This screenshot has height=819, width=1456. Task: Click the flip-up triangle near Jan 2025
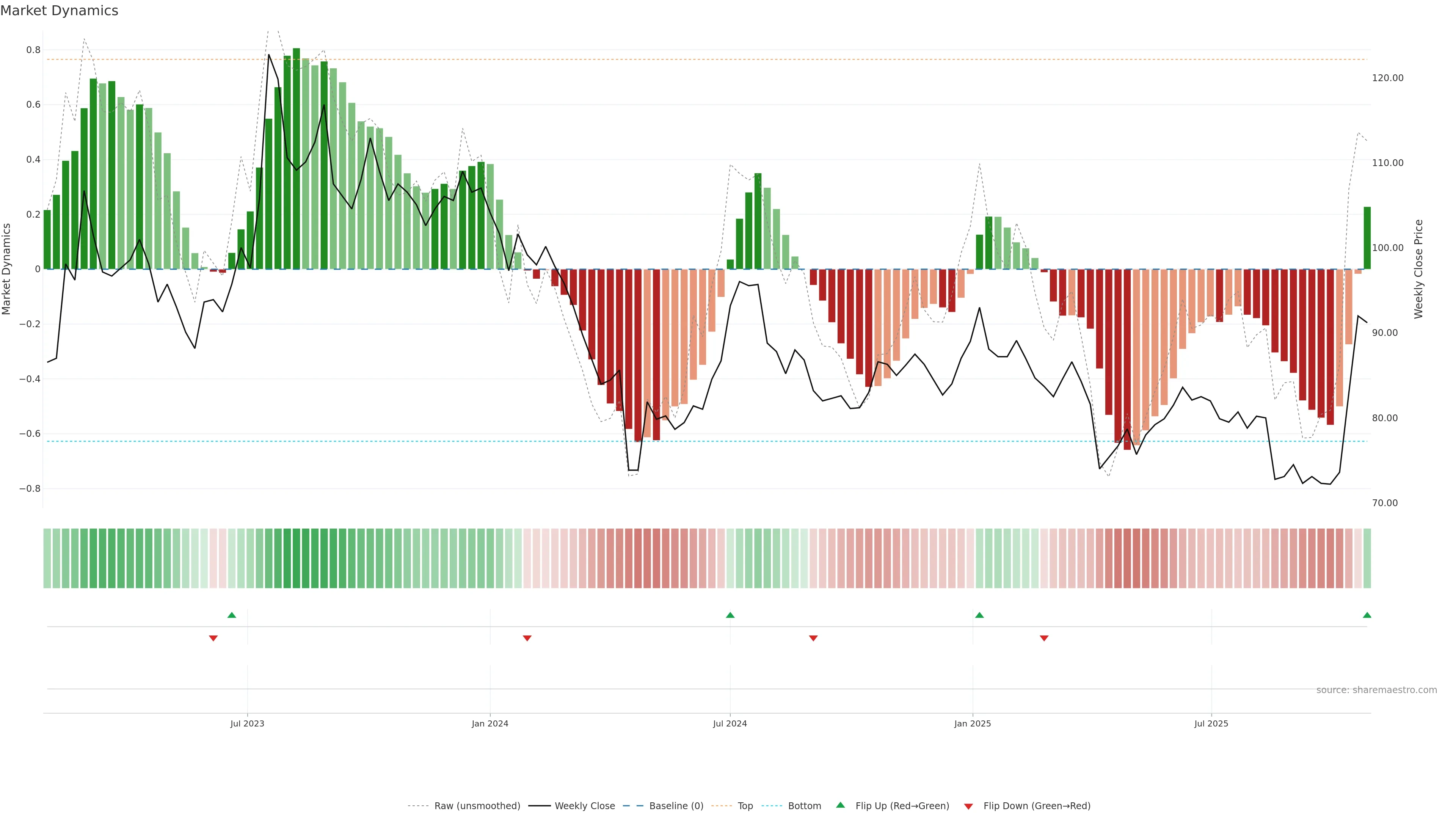click(979, 615)
